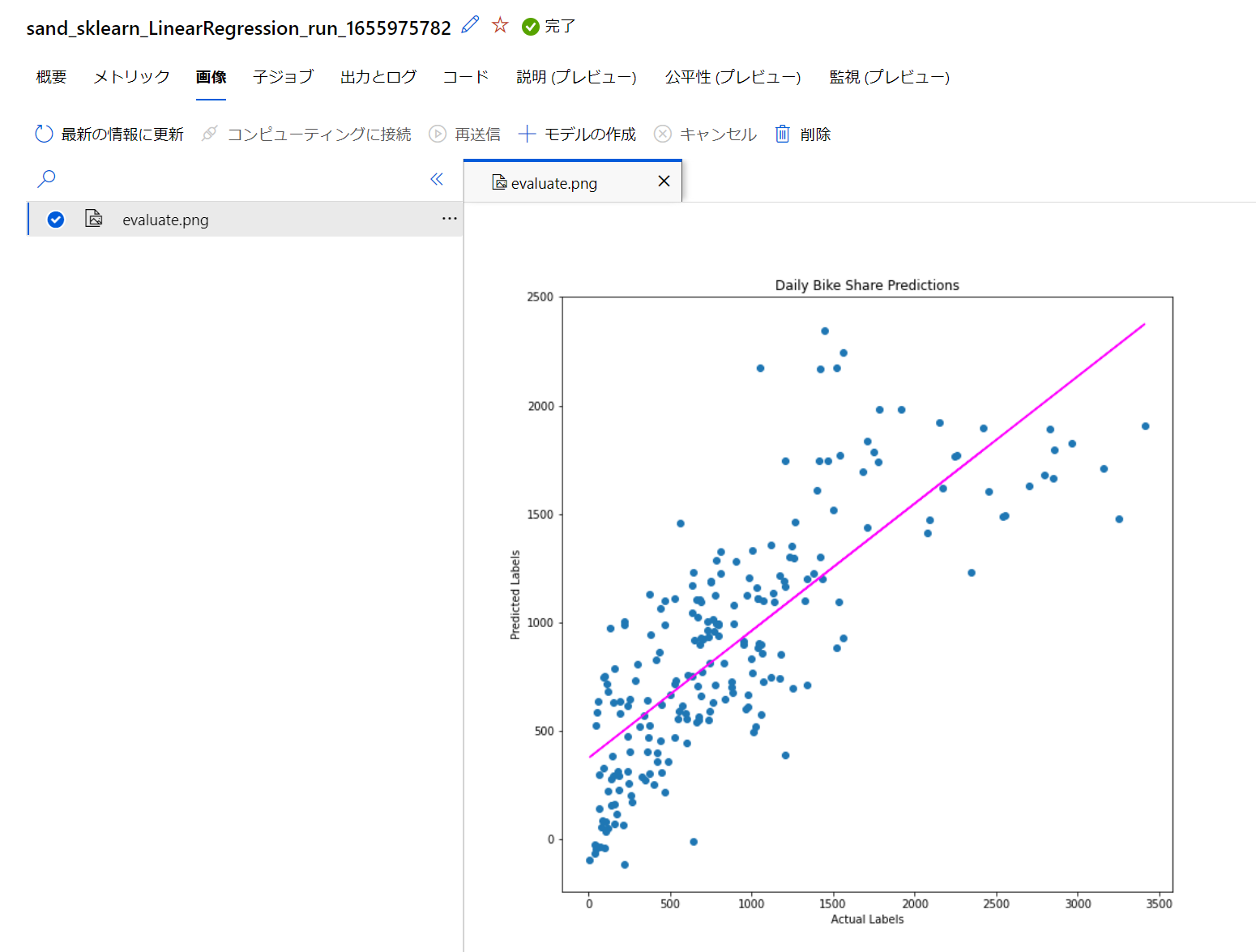Click コンピューティングに接続 label
The height and width of the screenshot is (952, 1256).
tap(319, 134)
